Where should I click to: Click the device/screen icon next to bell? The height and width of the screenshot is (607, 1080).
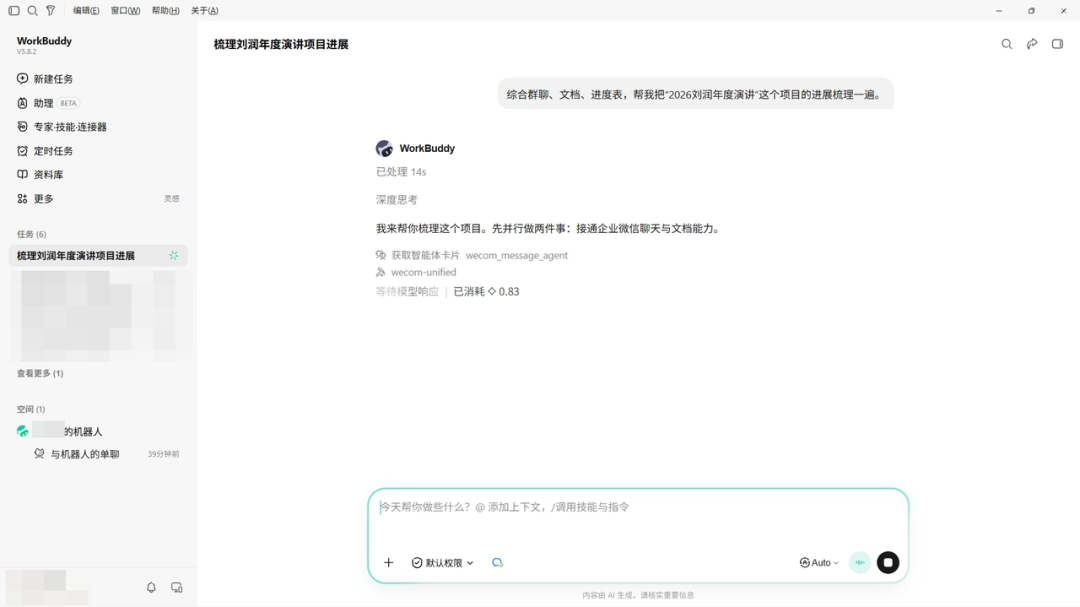(x=177, y=588)
